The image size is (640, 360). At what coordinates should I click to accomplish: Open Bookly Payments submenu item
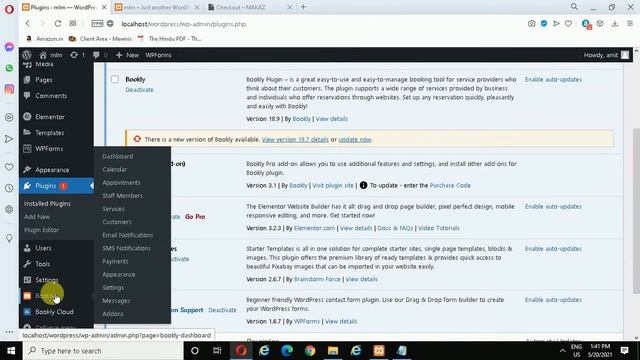tap(115, 261)
